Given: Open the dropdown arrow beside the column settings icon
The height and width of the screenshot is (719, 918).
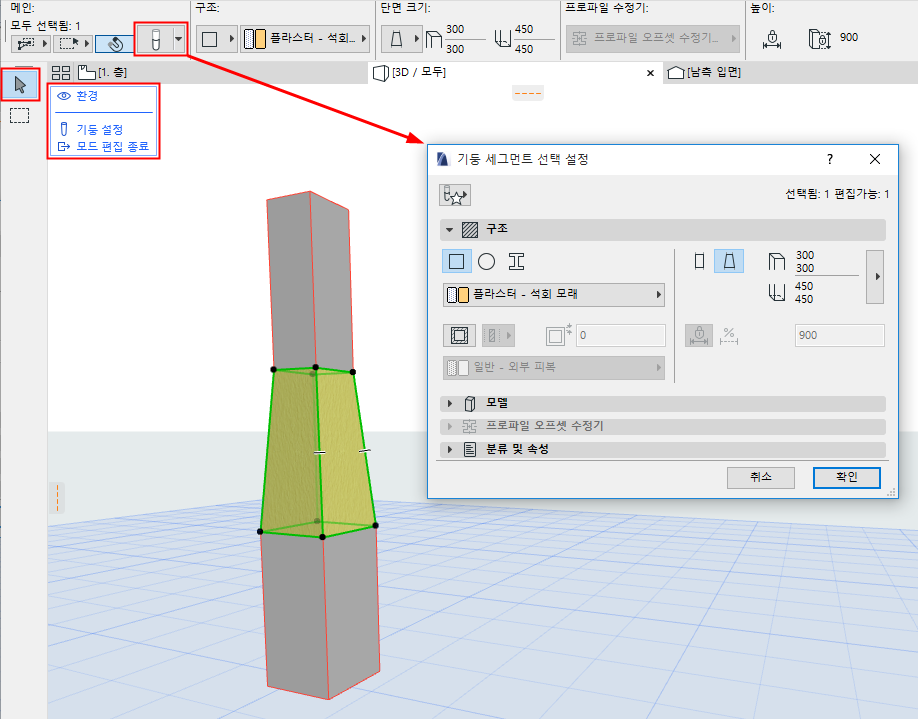Looking at the screenshot, I should 179,39.
